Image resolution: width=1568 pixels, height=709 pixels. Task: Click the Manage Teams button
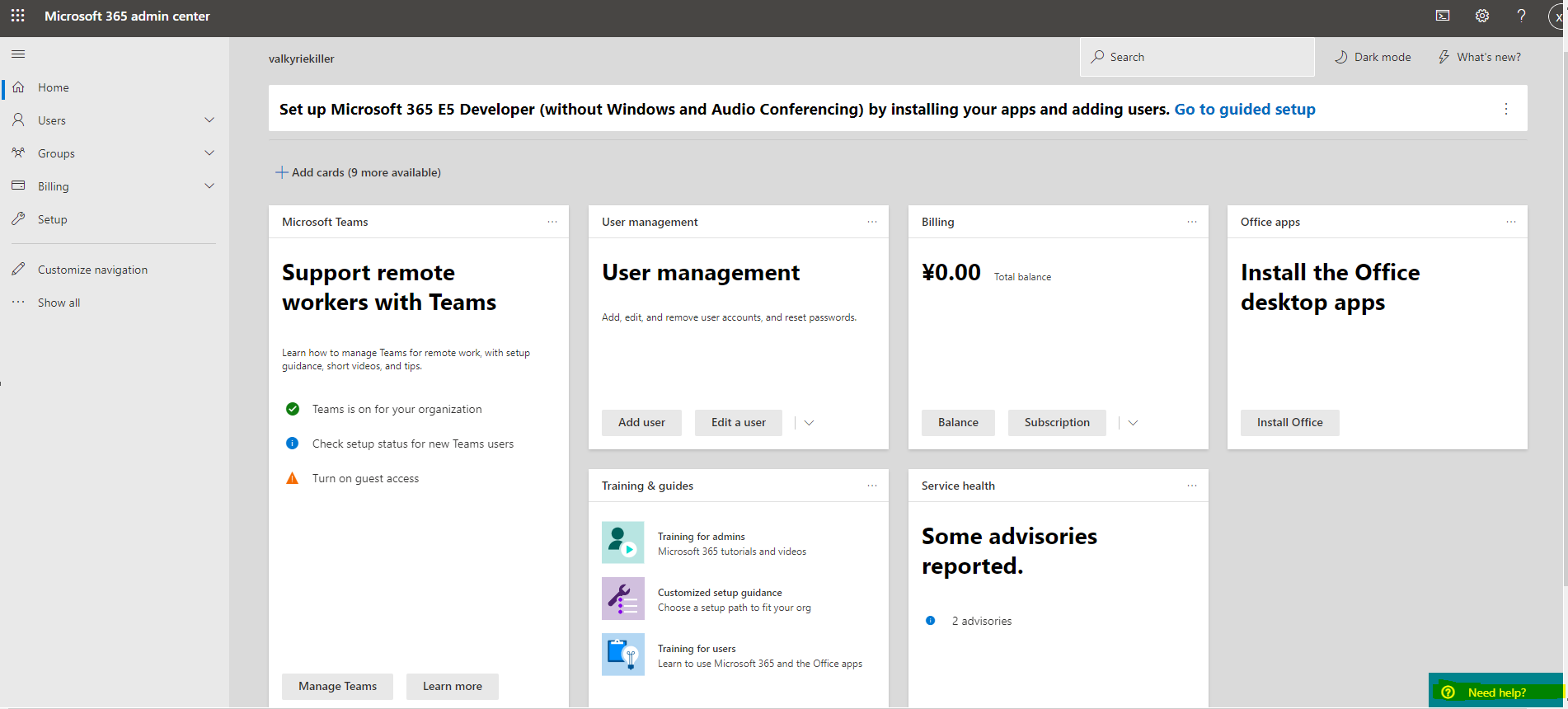pyautogui.click(x=337, y=687)
